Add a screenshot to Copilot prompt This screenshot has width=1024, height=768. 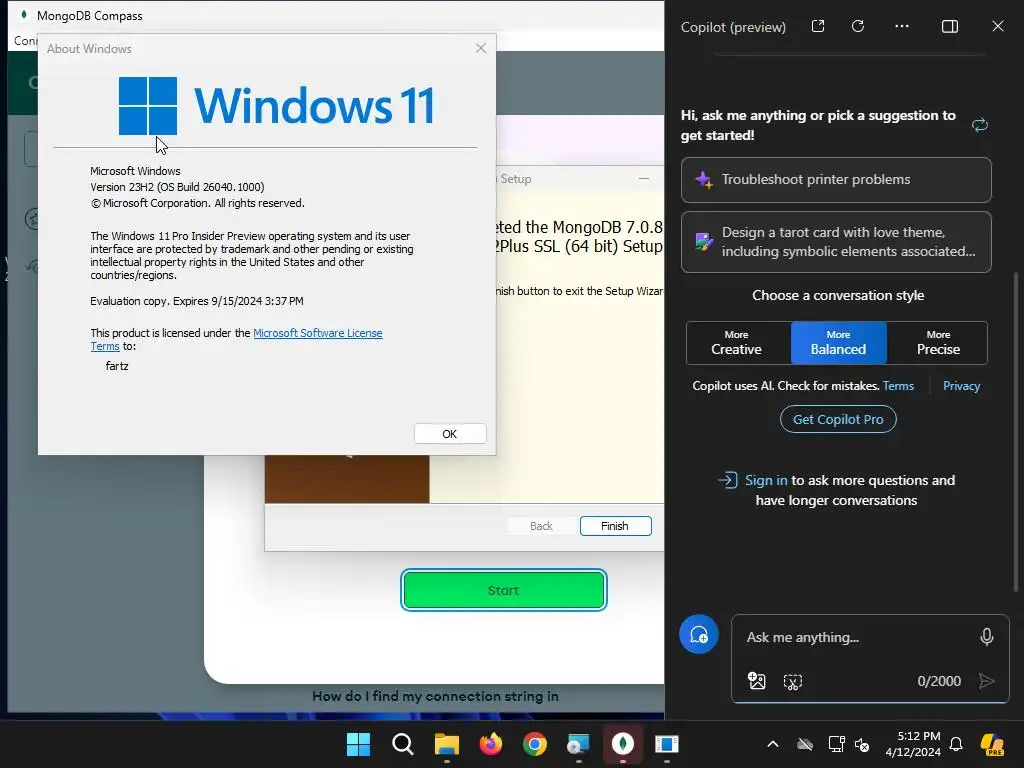tap(792, 682)
